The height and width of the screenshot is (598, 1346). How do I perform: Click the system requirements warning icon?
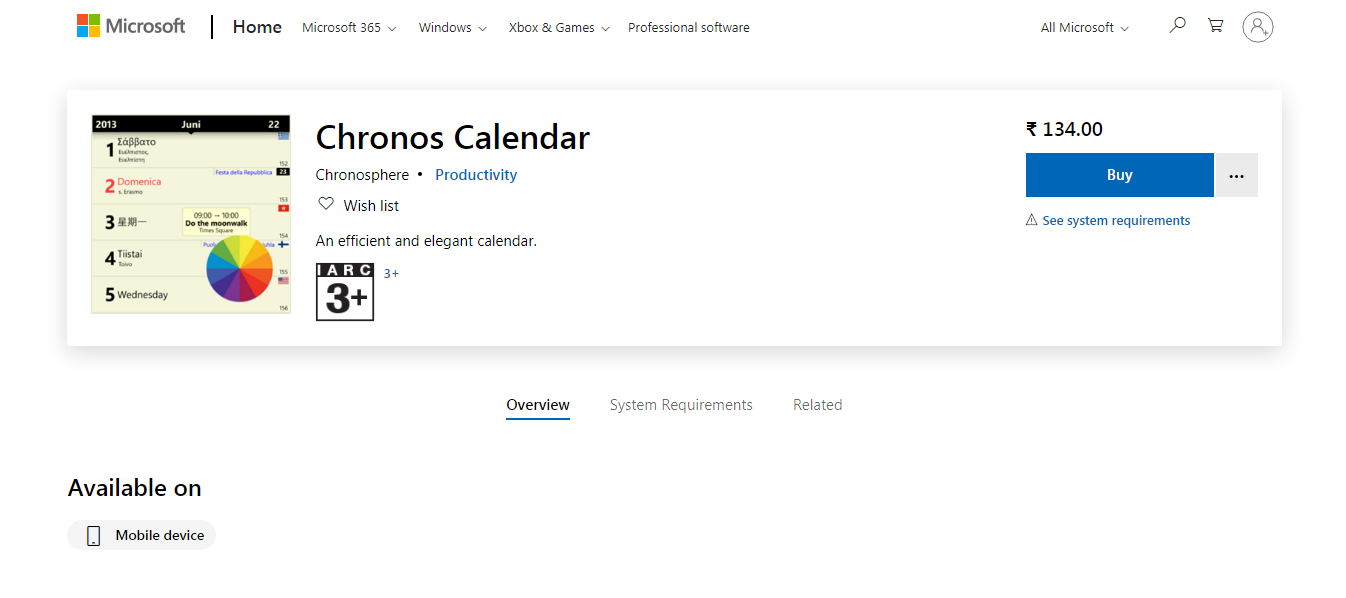pyautogui.click(x=1031, y=220)
